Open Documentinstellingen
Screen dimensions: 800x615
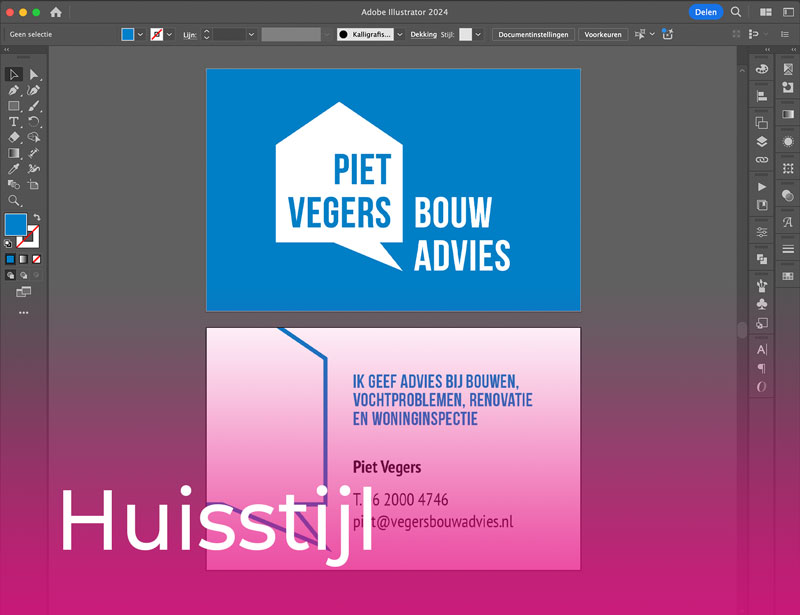533,34
